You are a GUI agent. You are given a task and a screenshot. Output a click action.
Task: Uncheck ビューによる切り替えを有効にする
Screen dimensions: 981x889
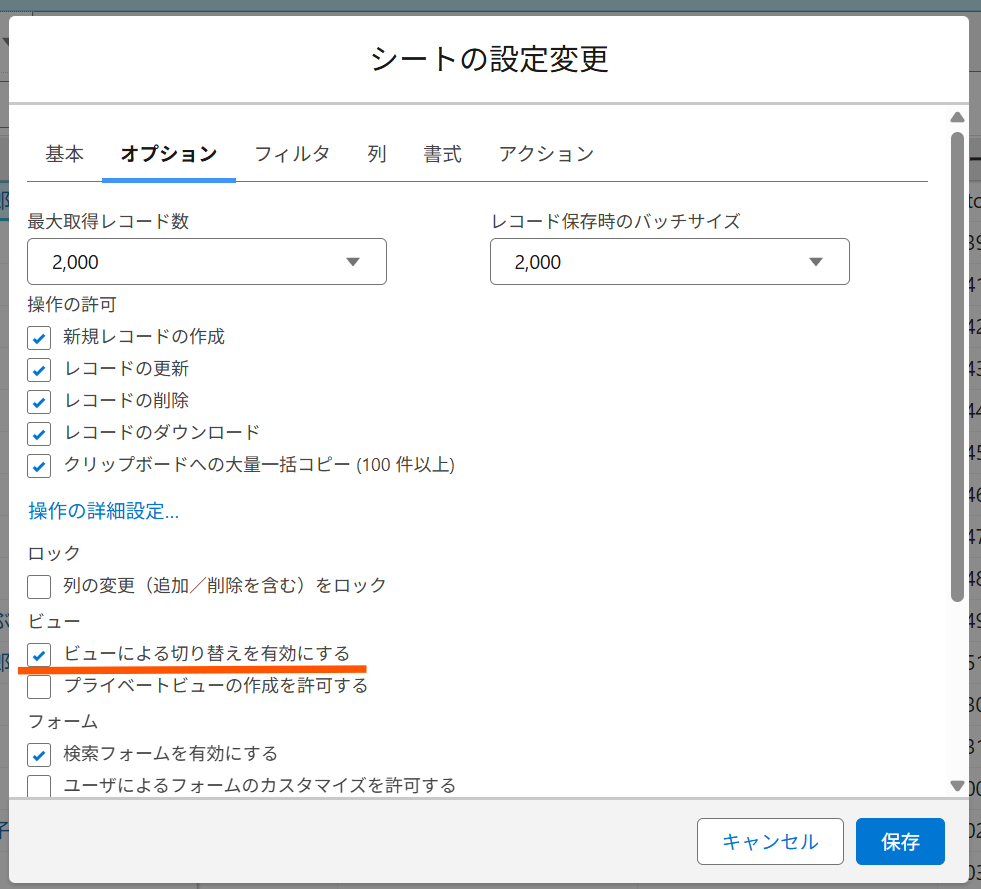coord(39,655)
